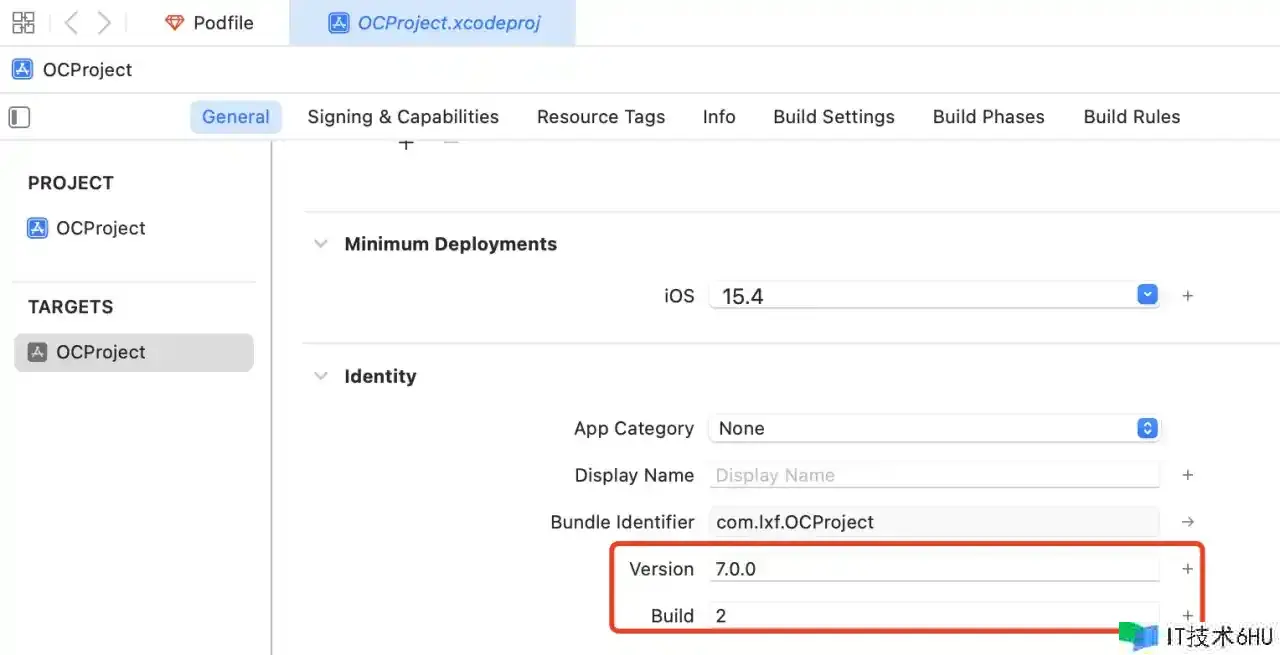
Task: Click the plus next to Version field
Action: [x=1187, y=569]
